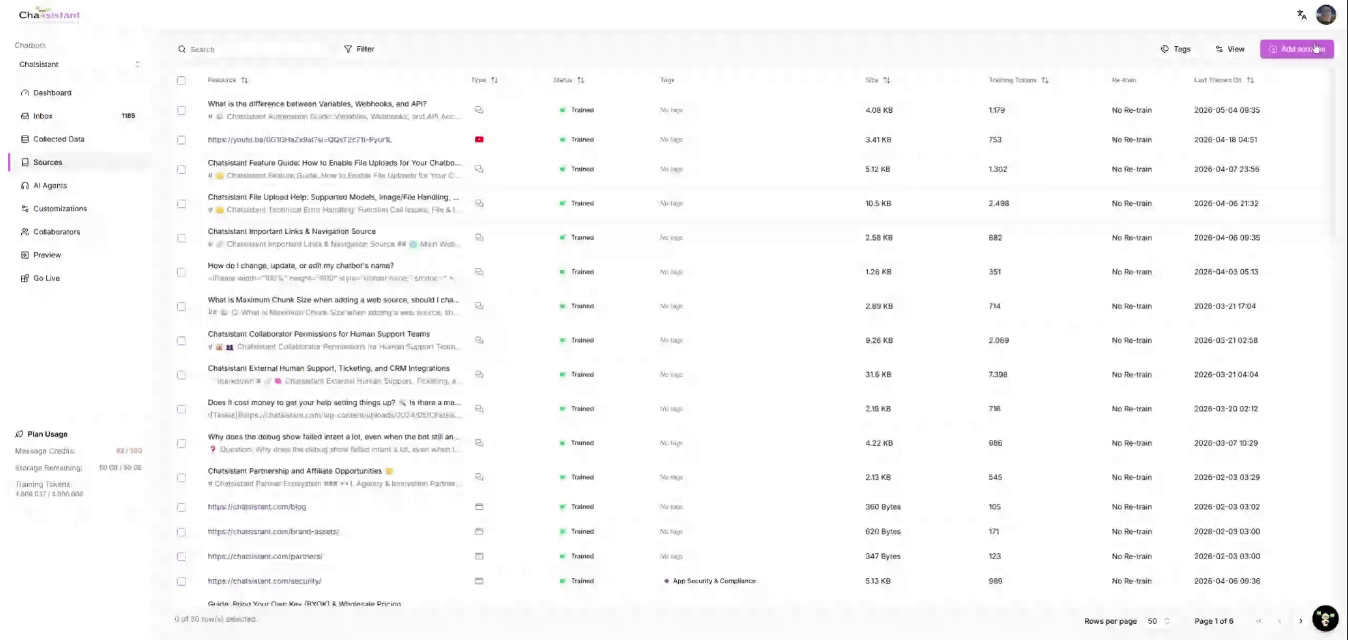Click type icon for Partnership and Affiliate row

tap(479, 477)
